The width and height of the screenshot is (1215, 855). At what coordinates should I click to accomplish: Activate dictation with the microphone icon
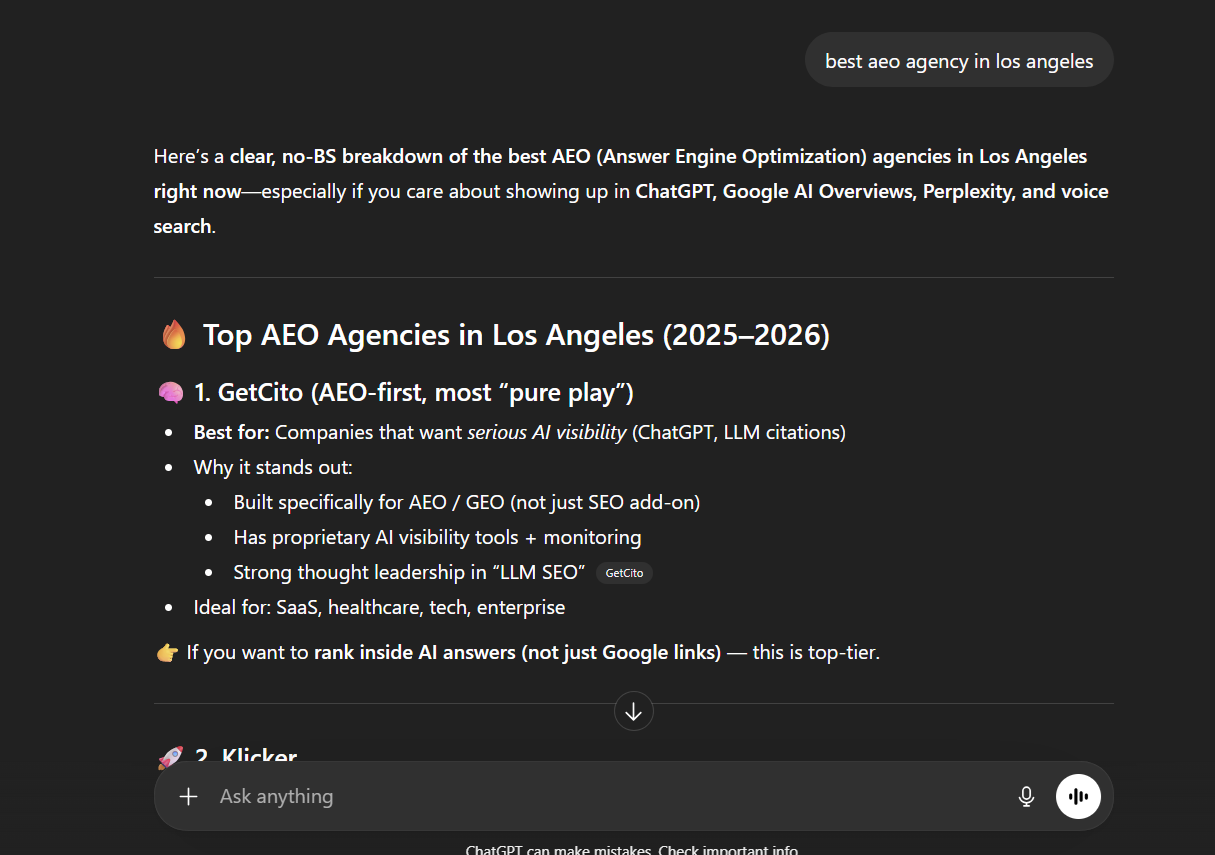[x=1026, y=796]
